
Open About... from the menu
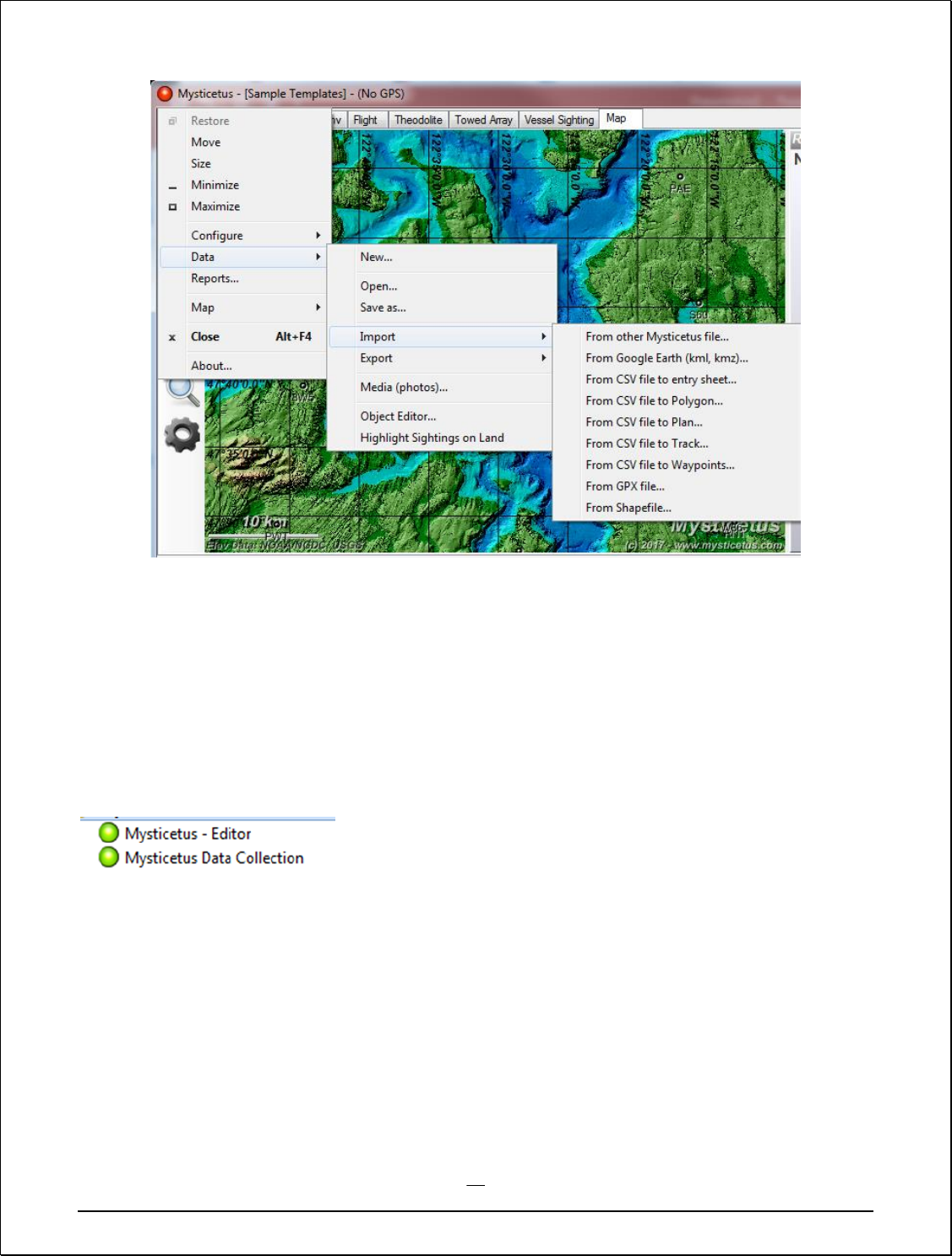[x=244, y=366]
